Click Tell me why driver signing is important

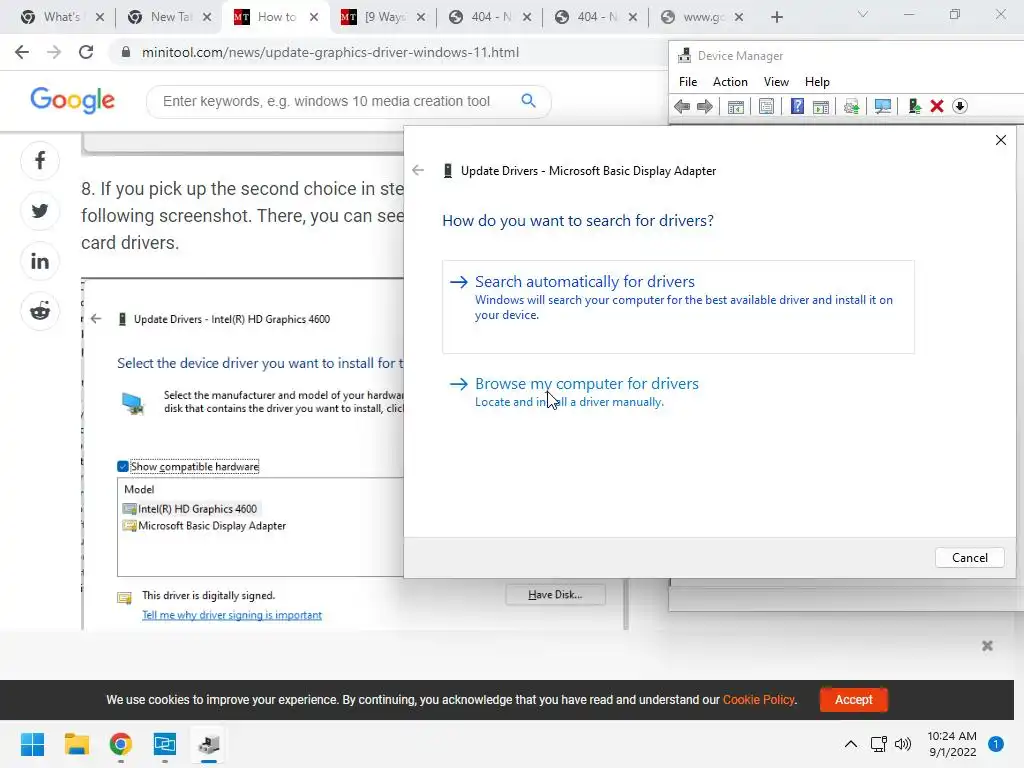[232, 615]
